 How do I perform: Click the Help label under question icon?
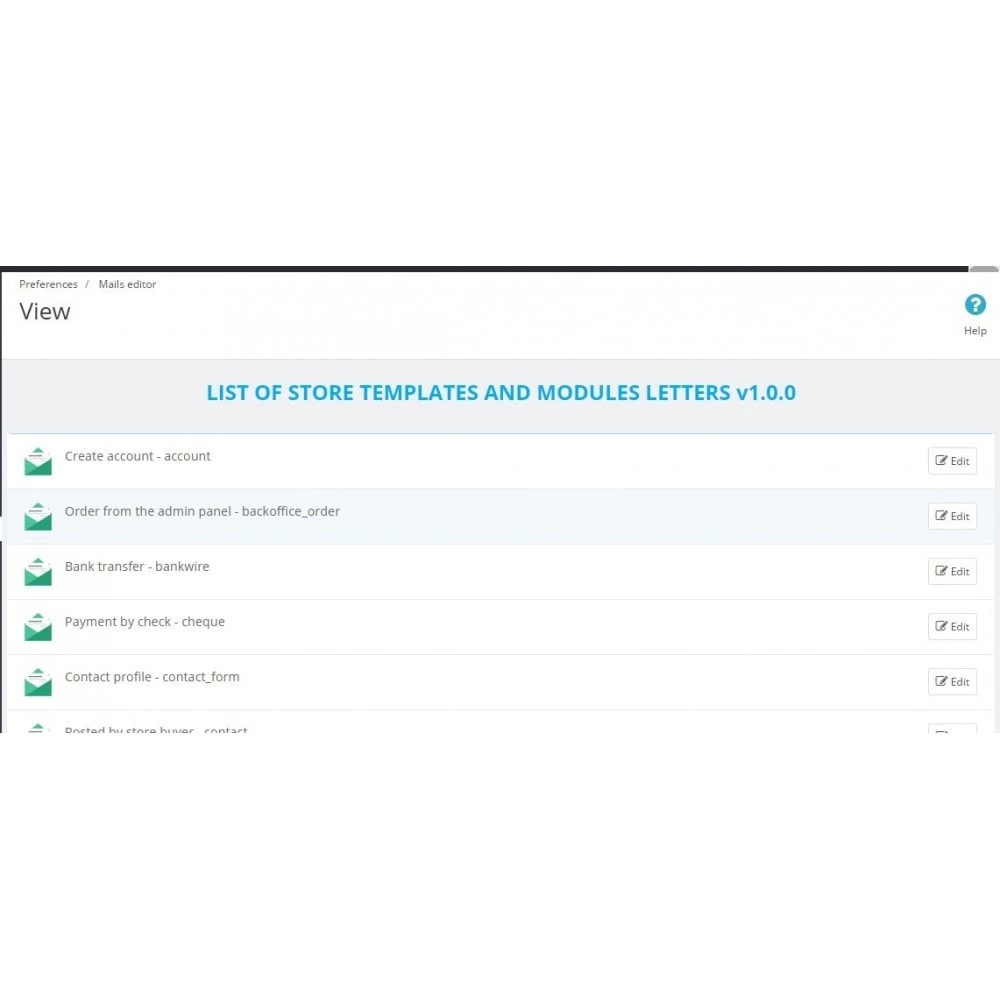coord(974,330)
